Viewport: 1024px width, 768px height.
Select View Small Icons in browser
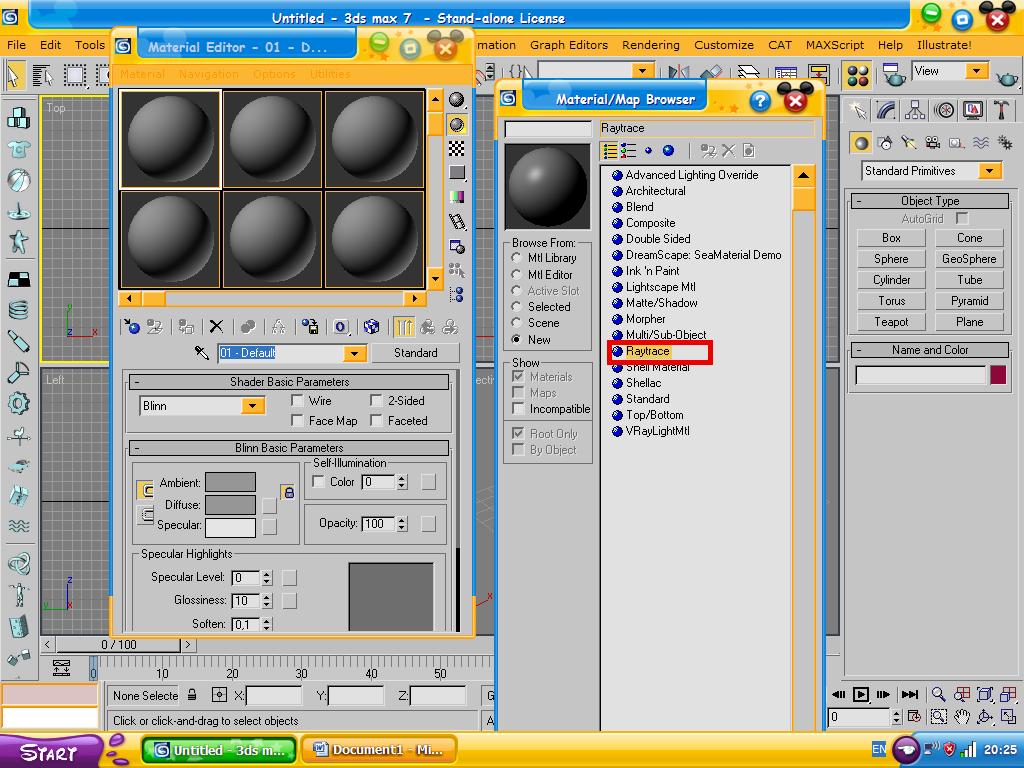(x=648, y=151)
